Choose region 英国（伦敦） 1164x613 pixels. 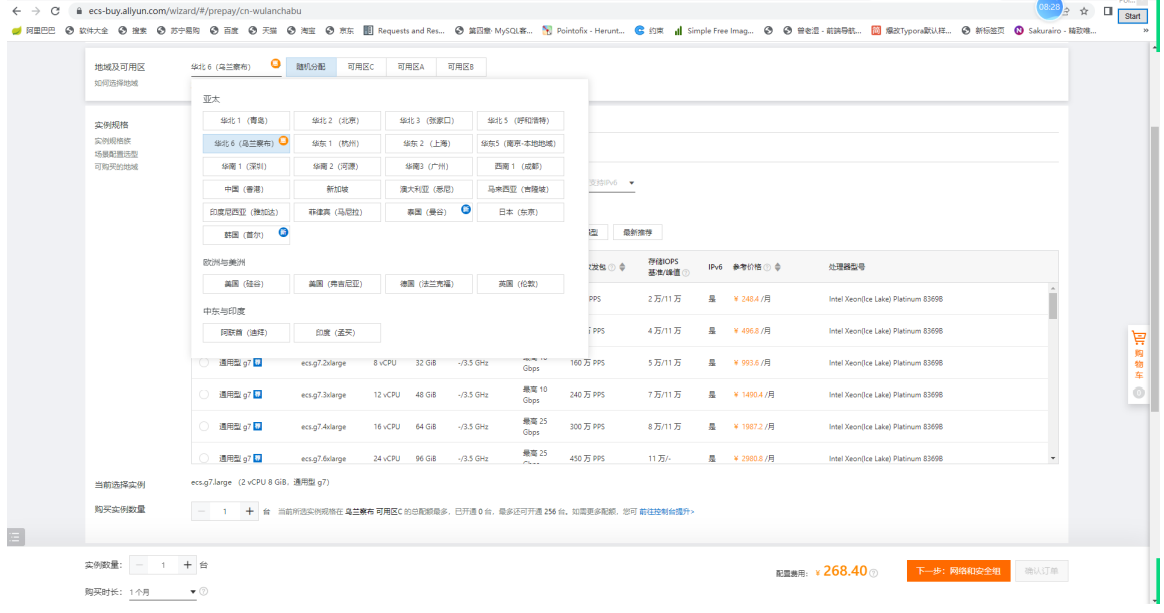[x=520, y=283]
